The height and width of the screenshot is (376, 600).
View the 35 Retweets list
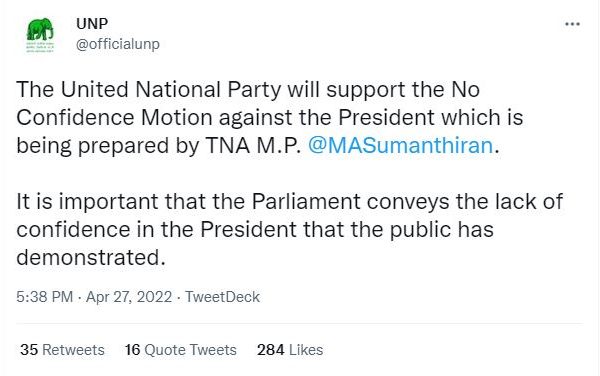(x=62, y=350)
